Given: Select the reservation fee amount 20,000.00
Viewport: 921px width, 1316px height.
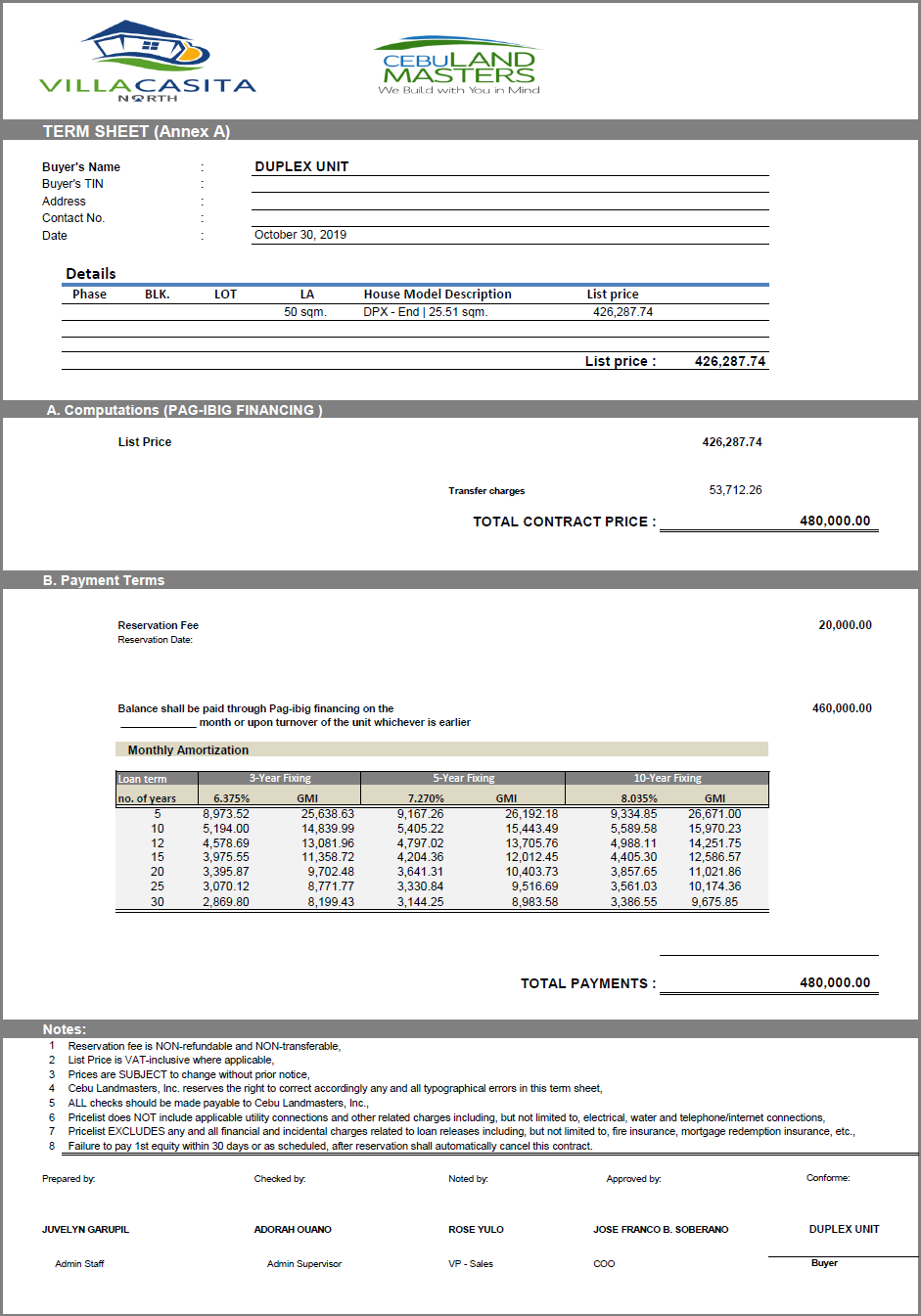Looking at the screenshot, I should click(845, 625).
